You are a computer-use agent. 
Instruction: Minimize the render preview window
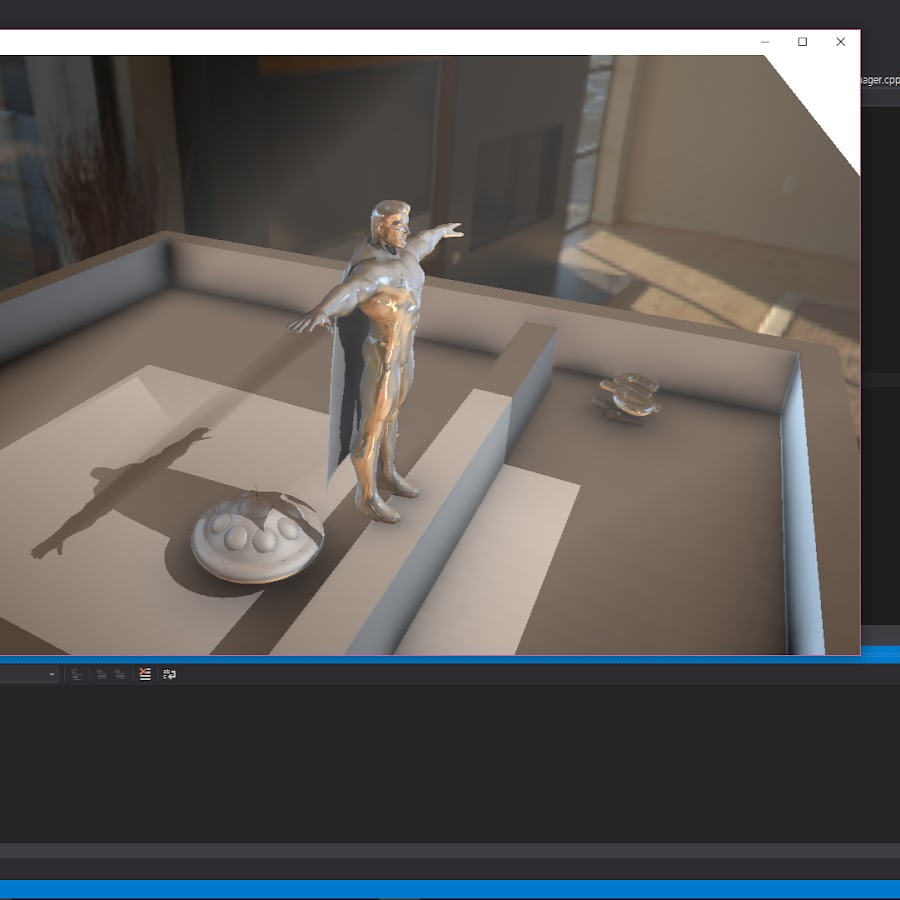click(765, 42)
